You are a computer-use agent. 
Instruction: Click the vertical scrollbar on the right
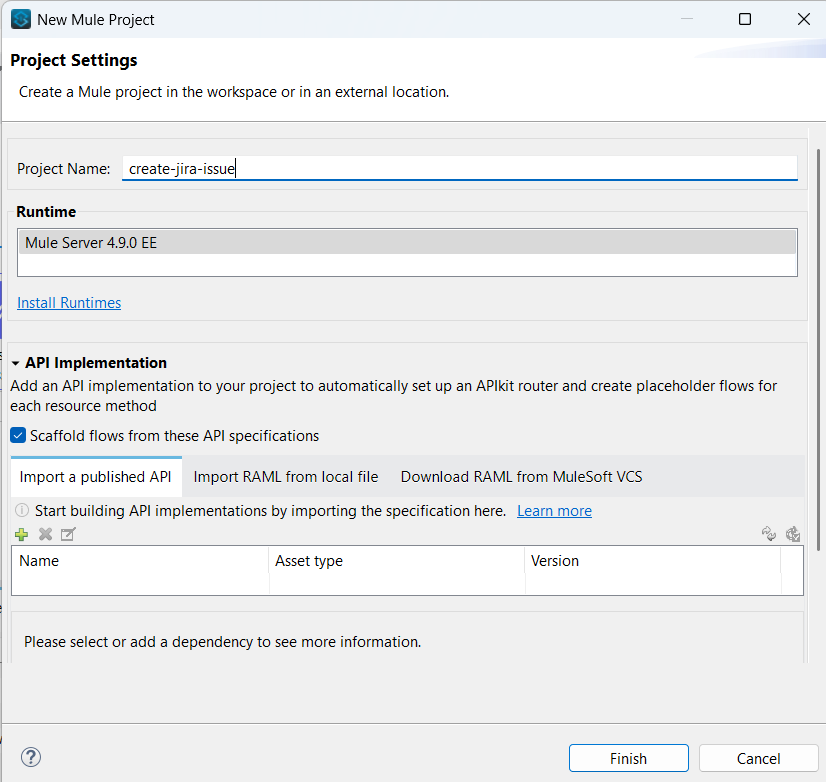tap(819, 350)
